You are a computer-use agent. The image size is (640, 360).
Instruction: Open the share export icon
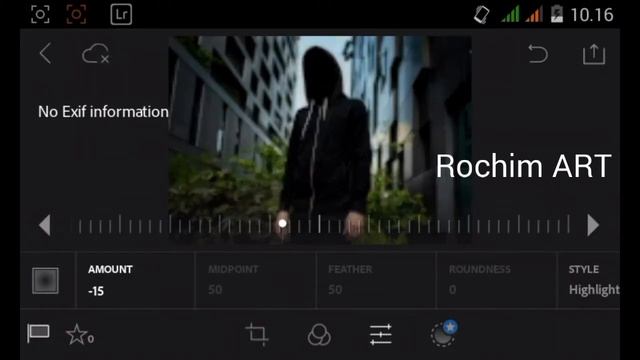(594, 54)
